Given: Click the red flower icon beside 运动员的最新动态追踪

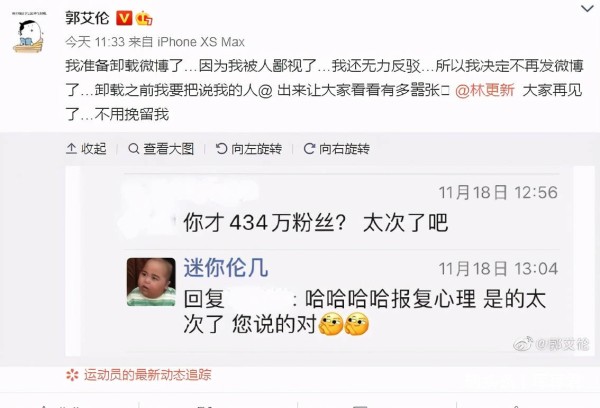Looking at the screenshot, I should (x=72, y=375).
